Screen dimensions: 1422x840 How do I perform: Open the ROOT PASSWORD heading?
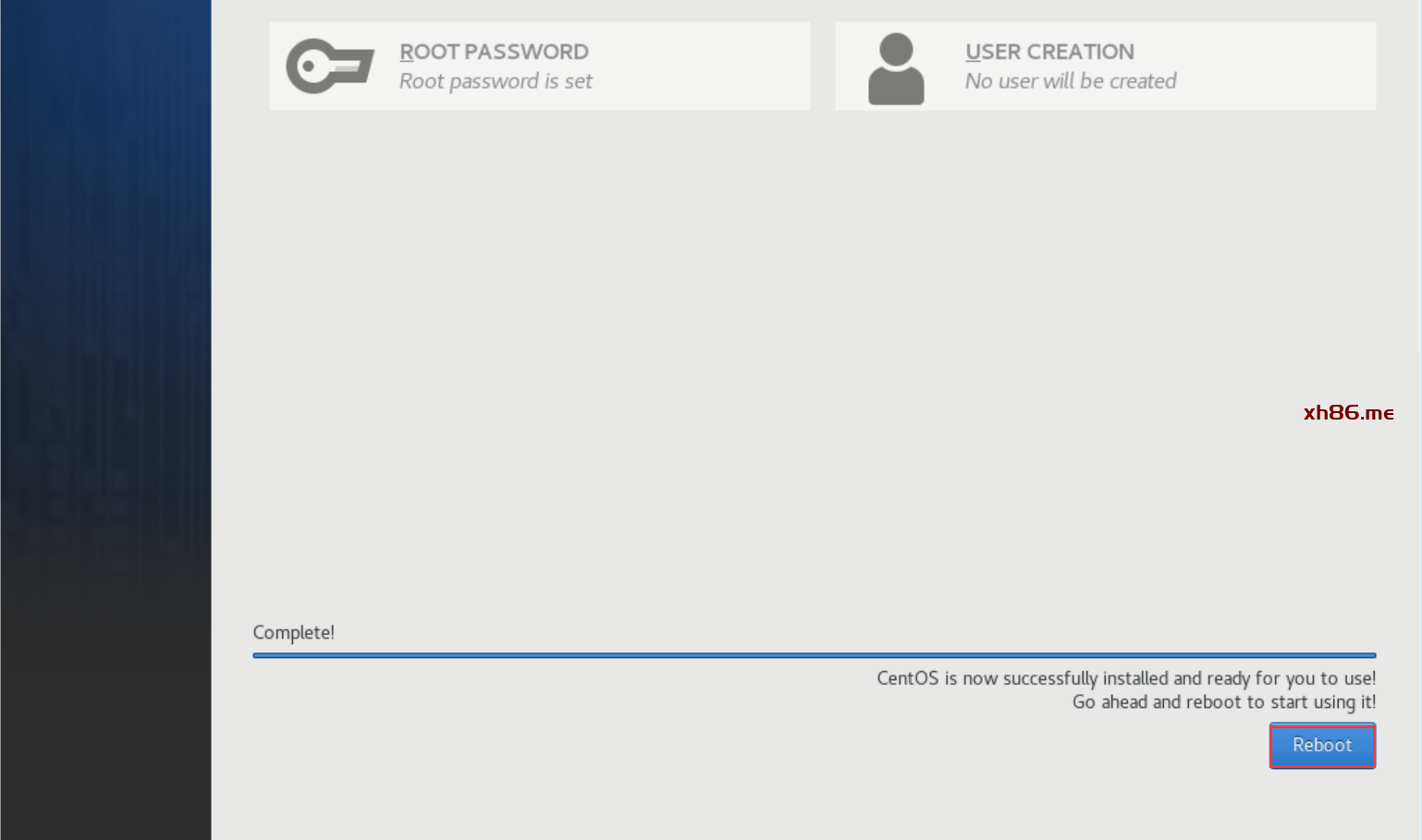tap(494, 52)
